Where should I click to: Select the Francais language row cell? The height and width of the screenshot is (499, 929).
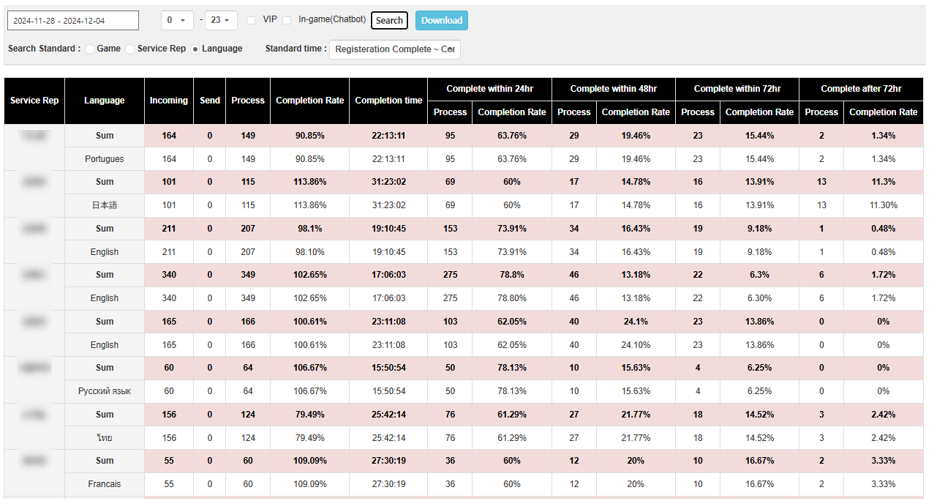pos(104,484)
